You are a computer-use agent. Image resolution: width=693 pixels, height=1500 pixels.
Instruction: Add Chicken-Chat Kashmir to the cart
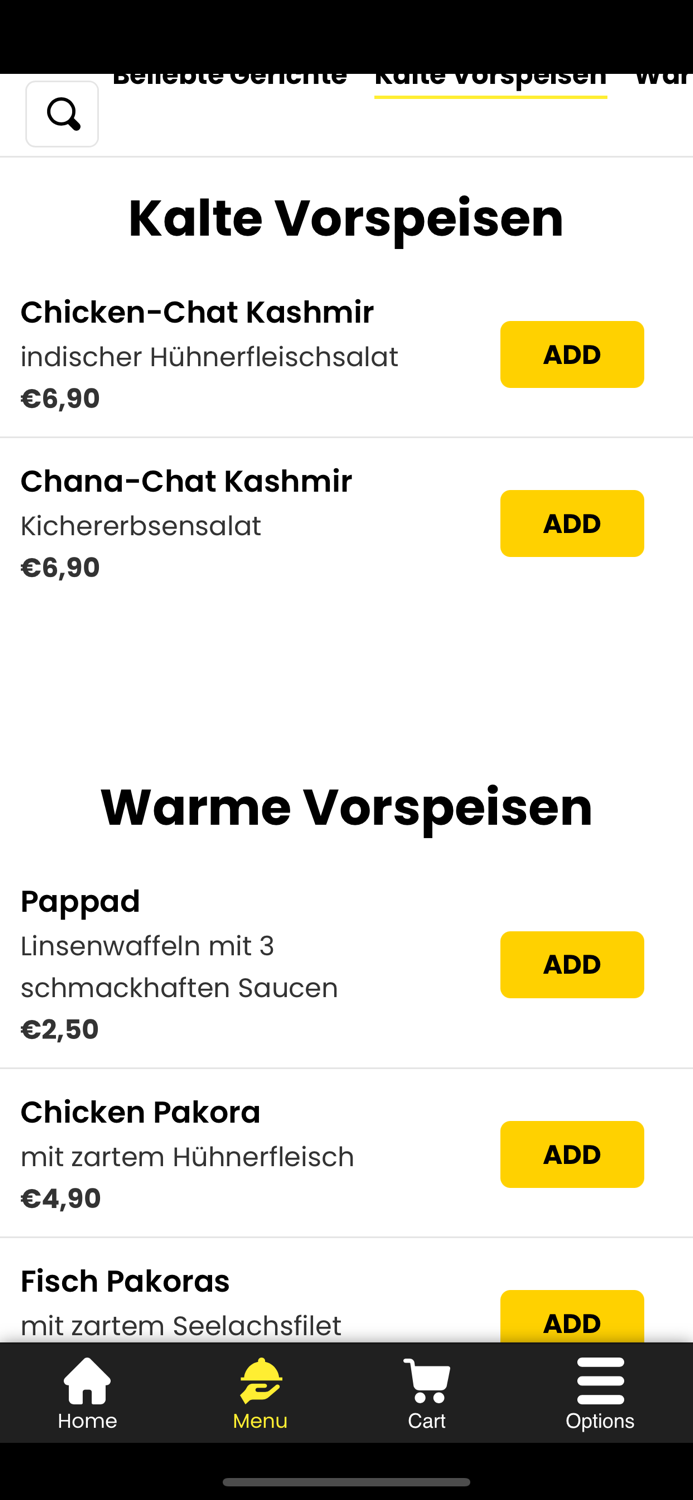[572, 354]
